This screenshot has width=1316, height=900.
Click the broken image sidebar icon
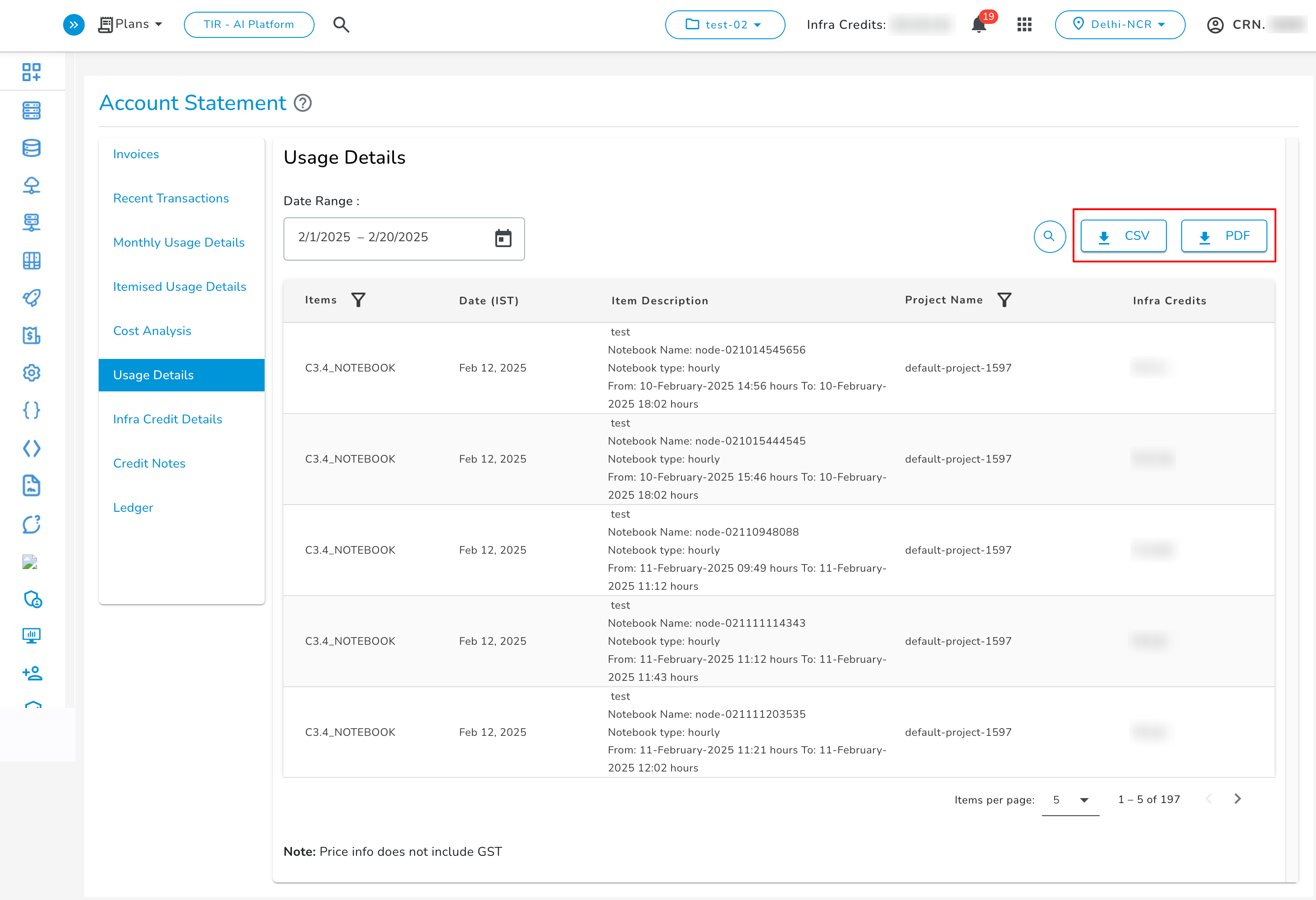click(x=29, y=561)
